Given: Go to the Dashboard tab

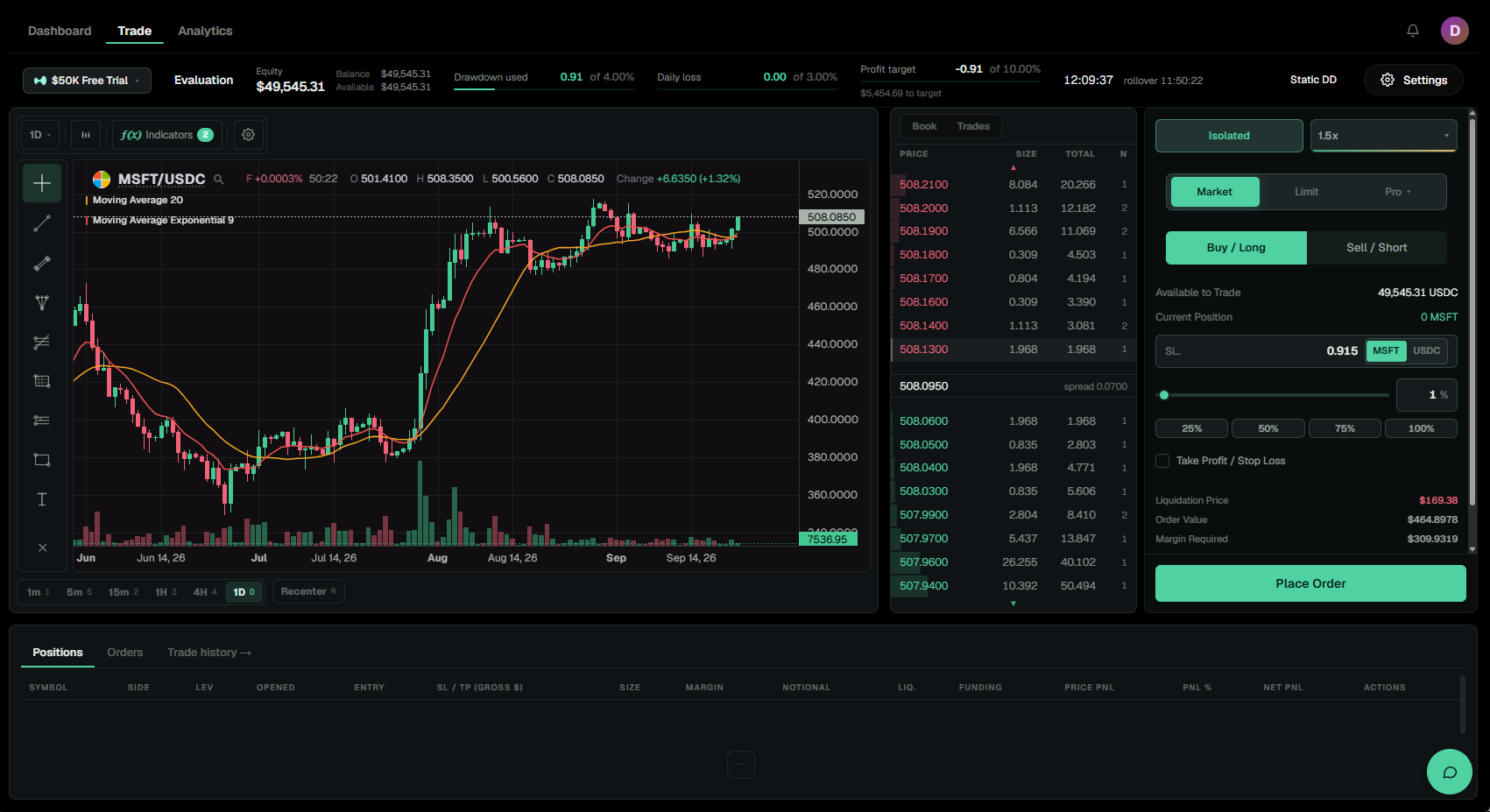Looking at the screenshot, I should 60,31.
